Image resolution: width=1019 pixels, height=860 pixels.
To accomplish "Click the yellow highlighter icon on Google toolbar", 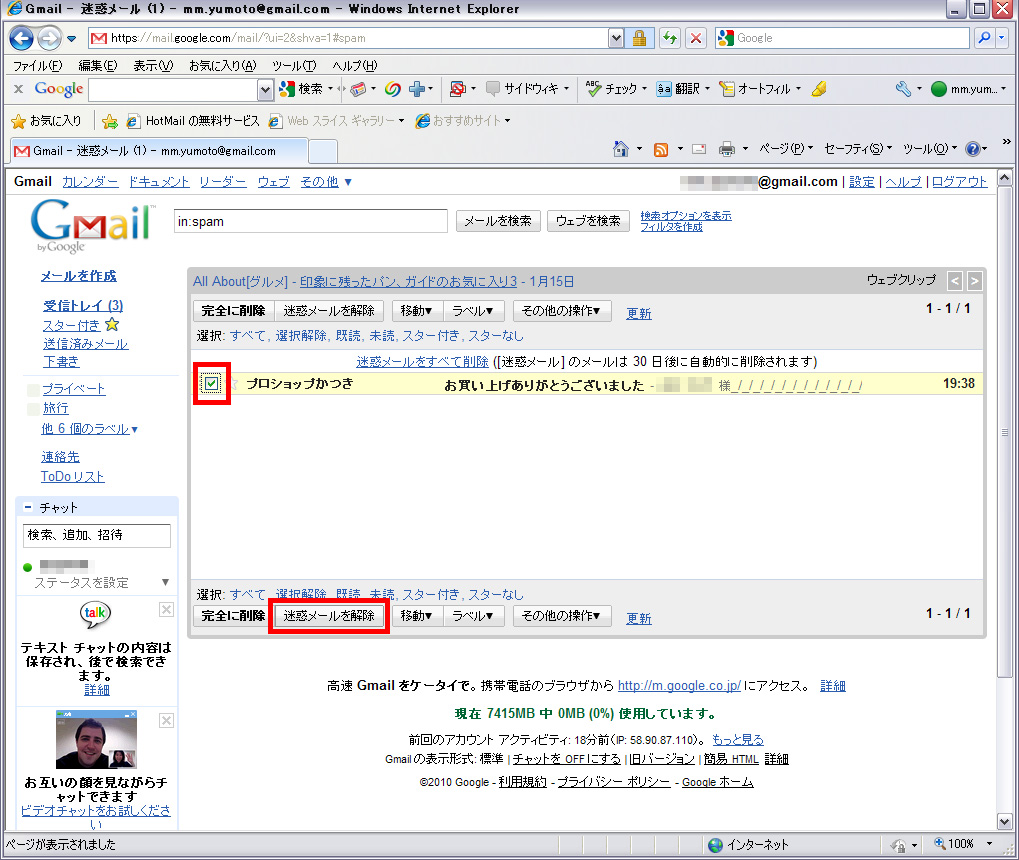I will click(x=819, y=89).
